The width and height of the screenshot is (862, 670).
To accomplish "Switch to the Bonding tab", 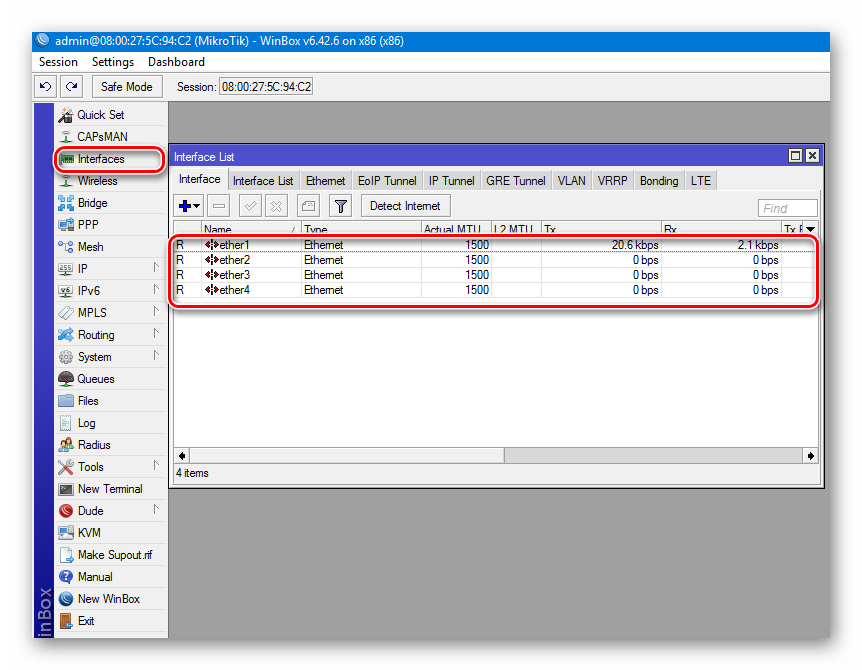I will (x=659, y=181).
